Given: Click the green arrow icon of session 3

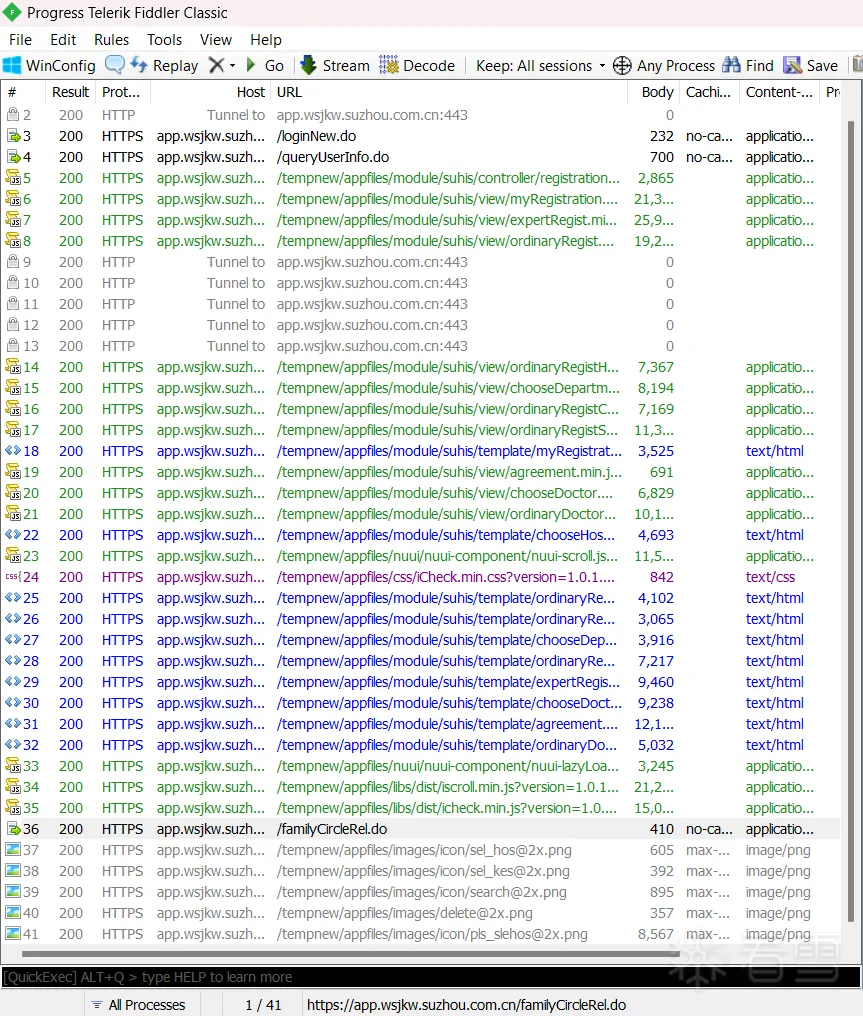Looking at the screenshot, I should (x=13, y=136).
